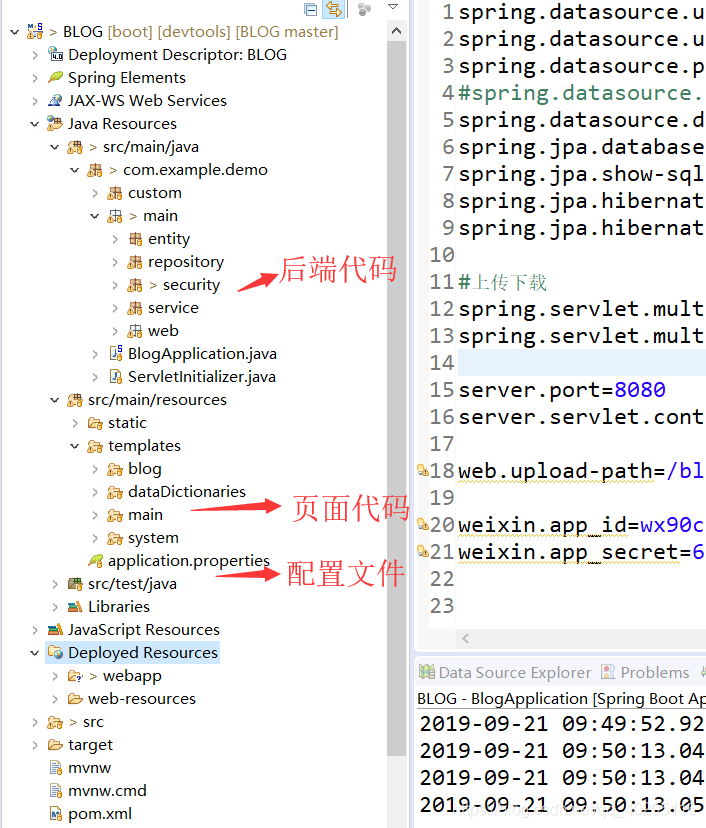
Task: Switch to Problems tab
Action: tap(645, 672)
